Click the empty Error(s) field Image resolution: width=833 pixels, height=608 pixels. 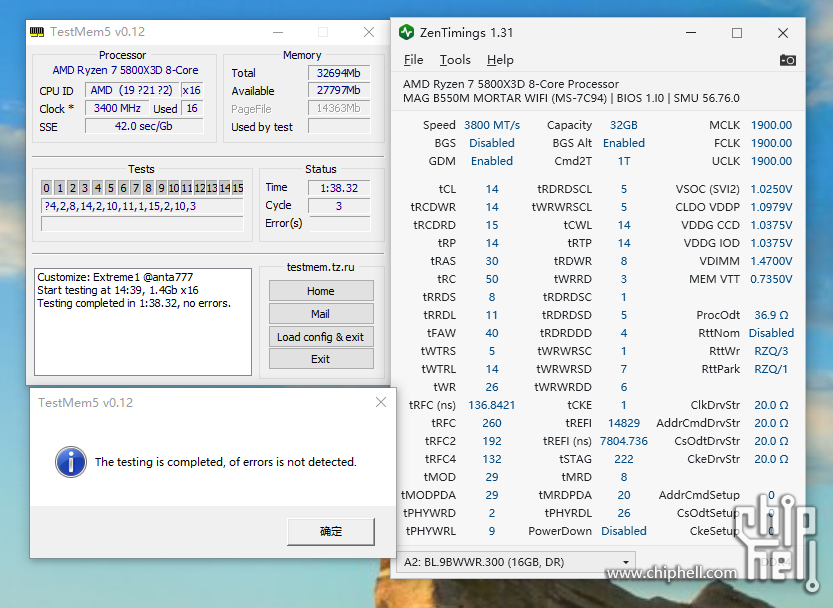pos(339,224)
